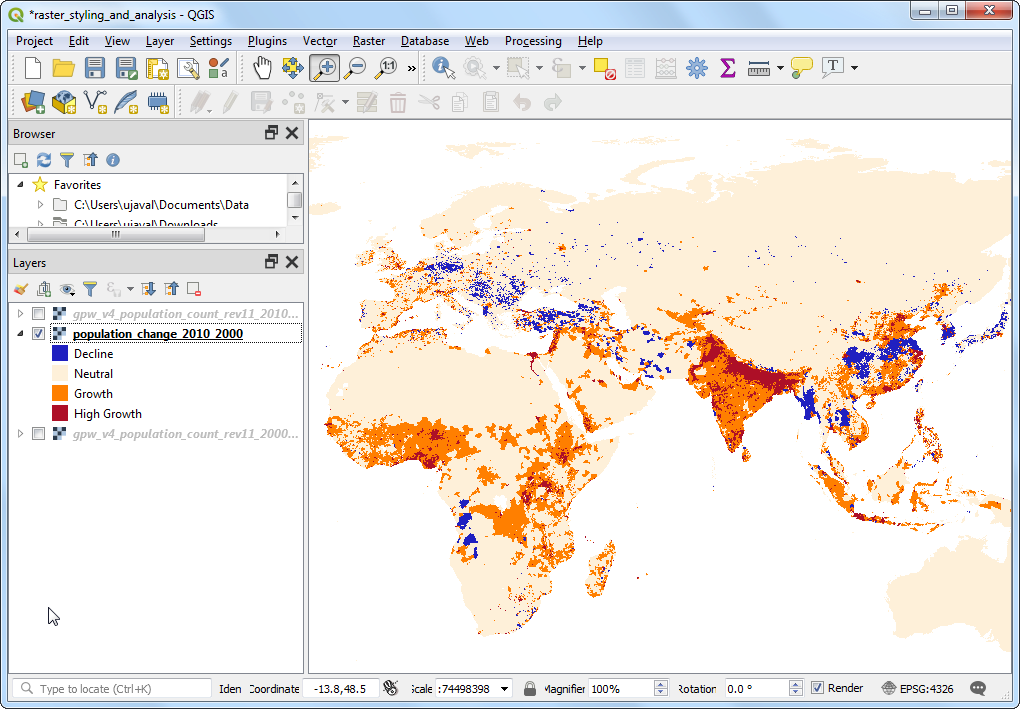Click the High Growth dark red swatch
Viewport: 1020px width, 709px height.
click(x=60, y=414)
